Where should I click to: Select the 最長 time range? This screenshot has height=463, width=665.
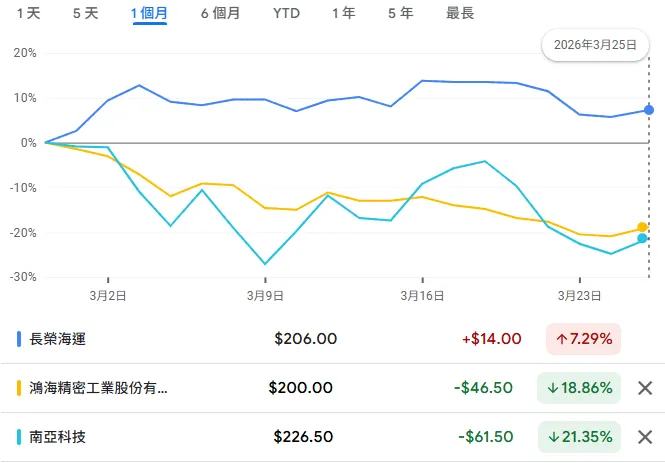coord(460,14)
